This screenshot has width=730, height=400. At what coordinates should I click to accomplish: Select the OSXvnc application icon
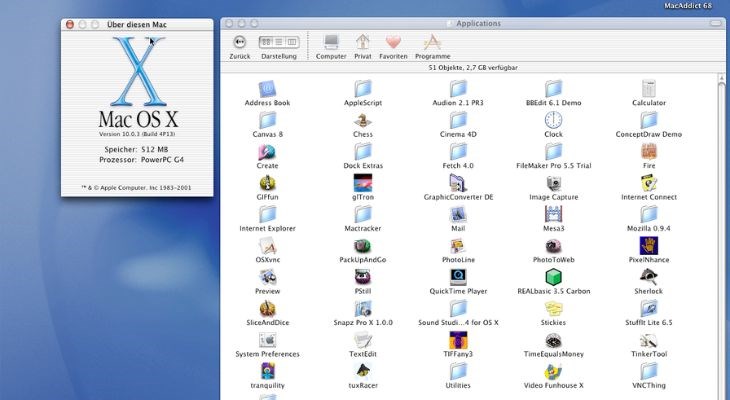tap(267, 246)
